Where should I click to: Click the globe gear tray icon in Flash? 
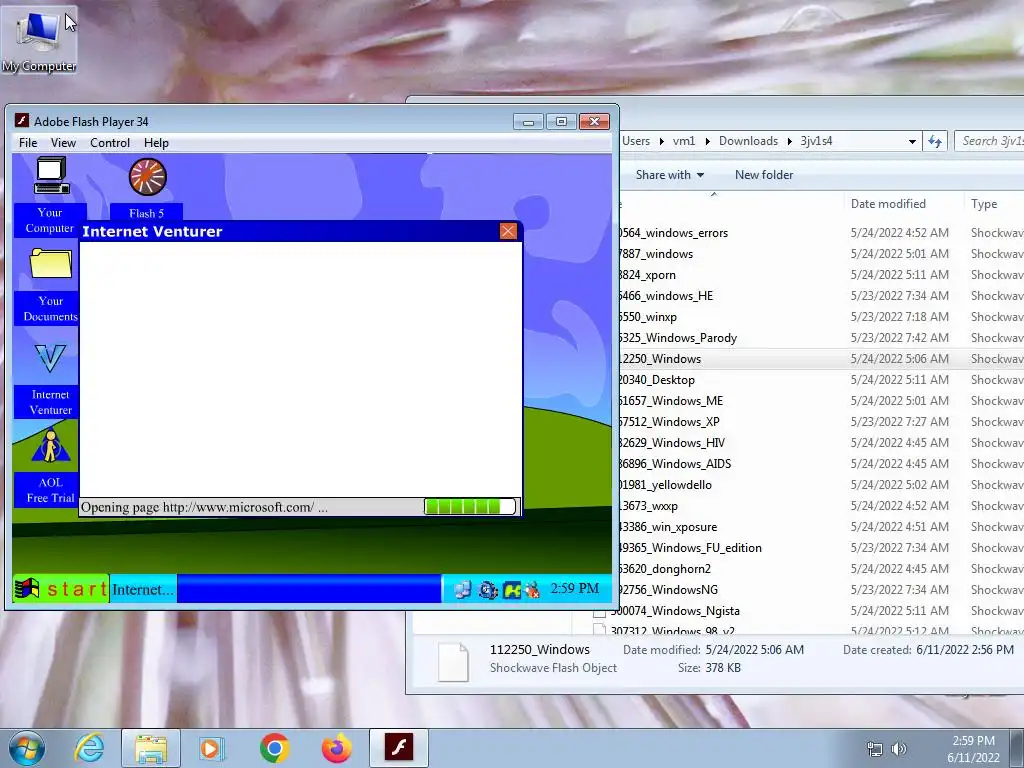tap(488, 590)
